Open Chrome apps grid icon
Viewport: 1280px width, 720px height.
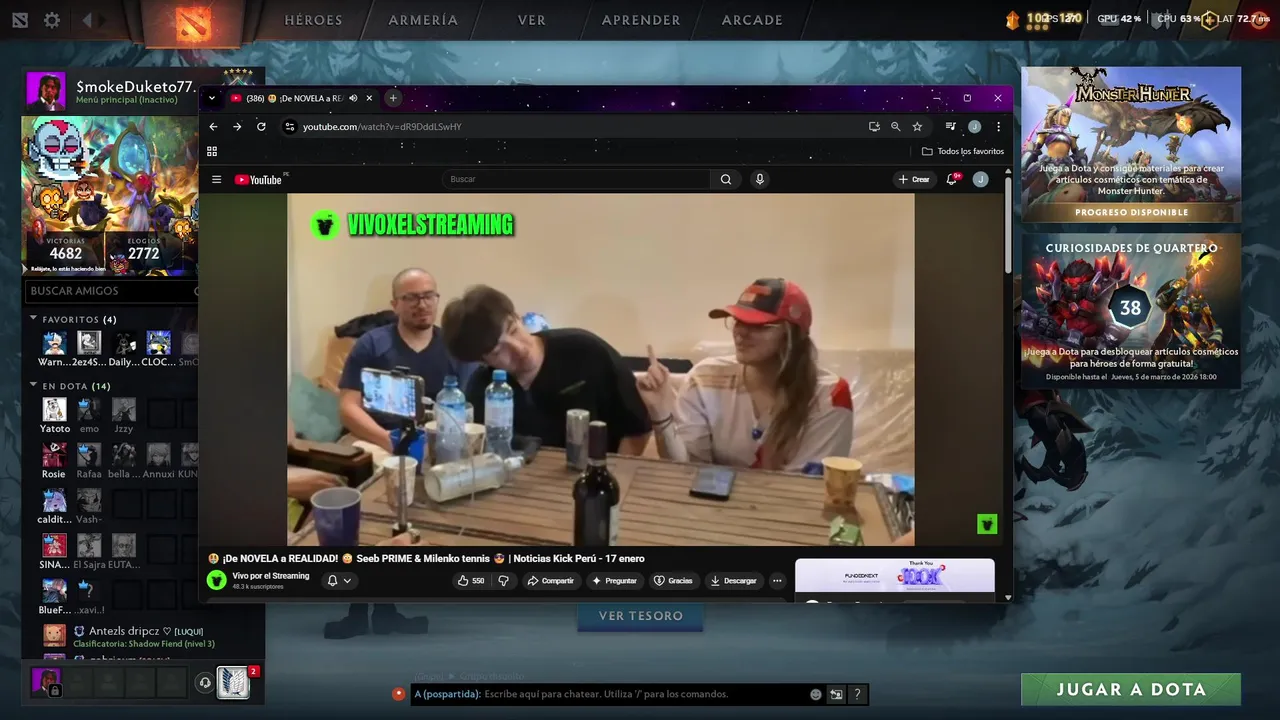tap(212, 151)
